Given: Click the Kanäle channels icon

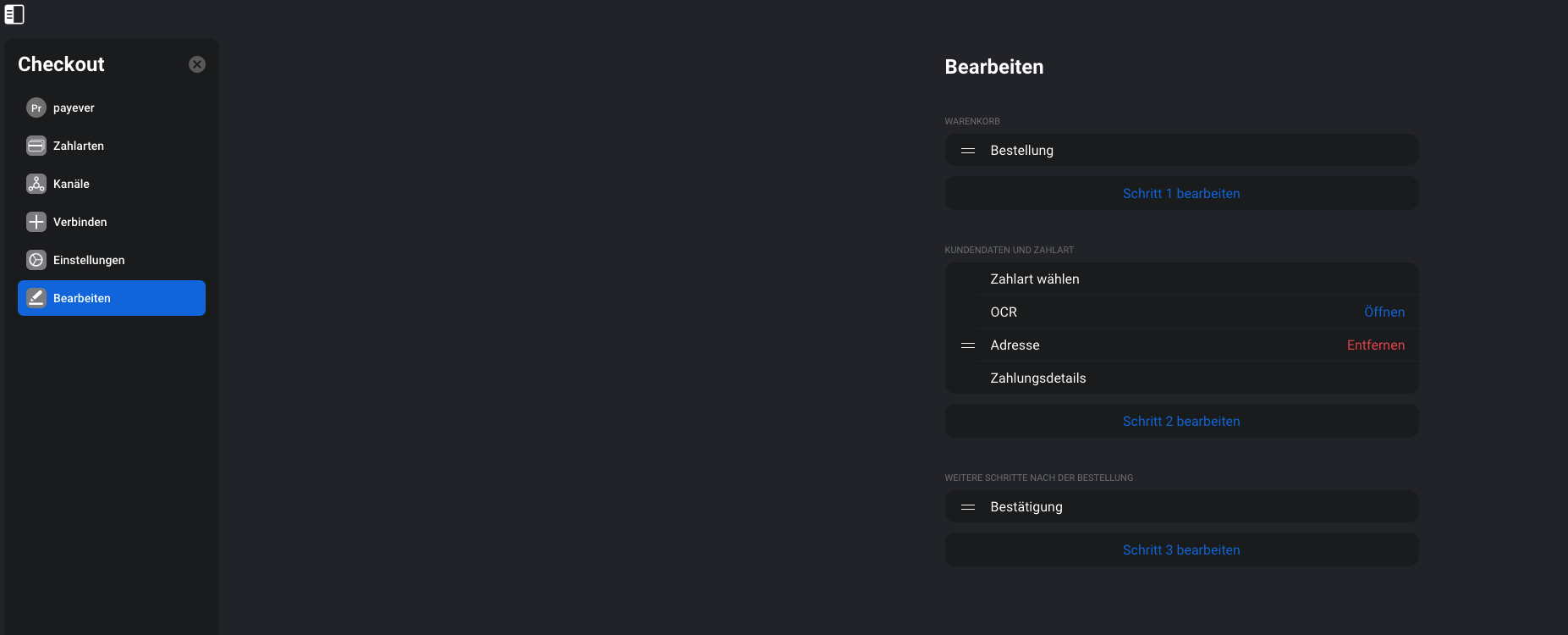Looking at the screenshot, I should click(x=36, y=184).
